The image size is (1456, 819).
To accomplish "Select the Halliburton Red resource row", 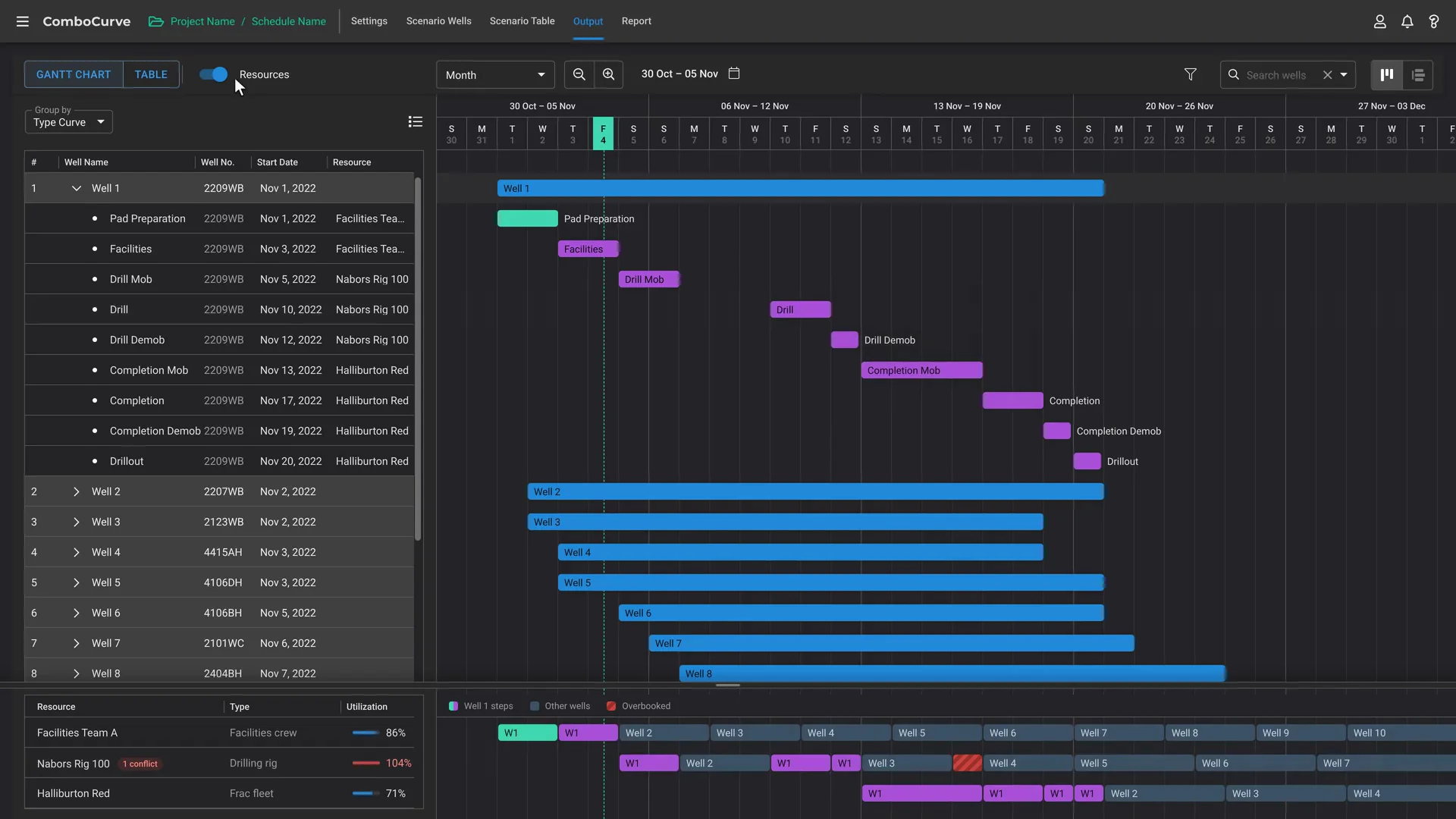I will 224,793.
